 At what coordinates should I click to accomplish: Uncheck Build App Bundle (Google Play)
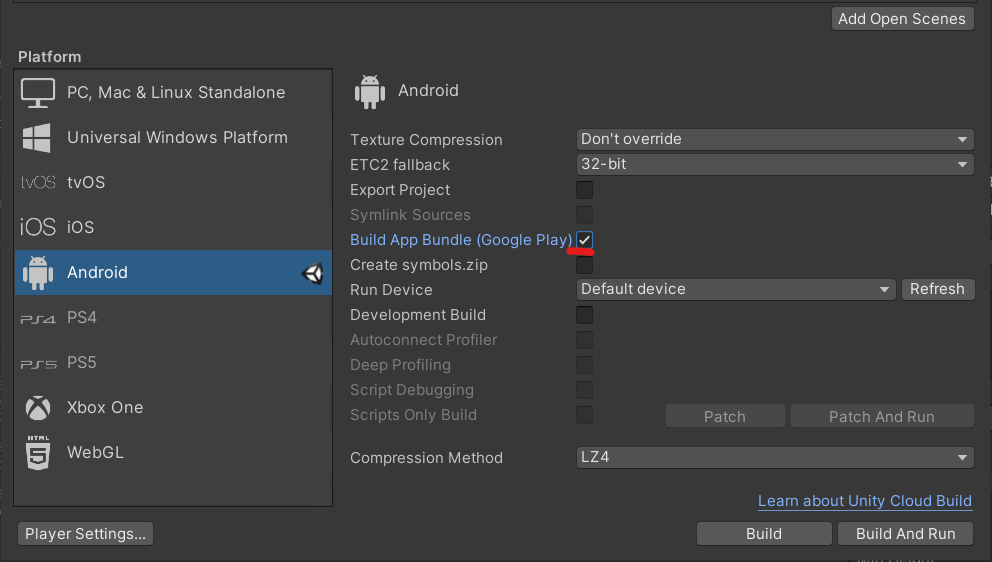point(585,240)
